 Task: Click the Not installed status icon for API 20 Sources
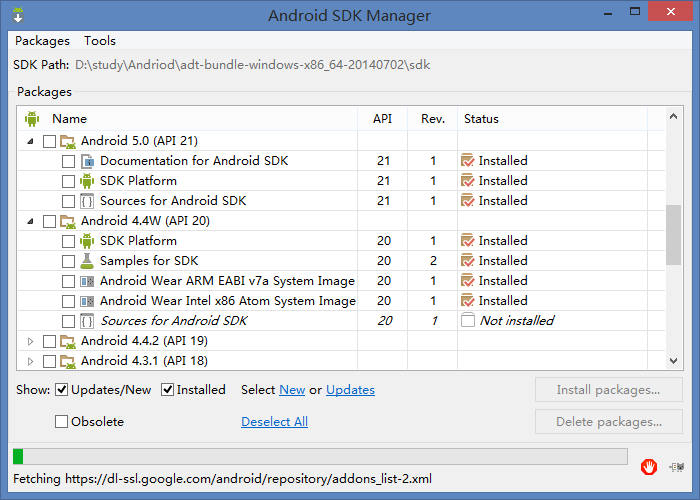tap(467, 320)
